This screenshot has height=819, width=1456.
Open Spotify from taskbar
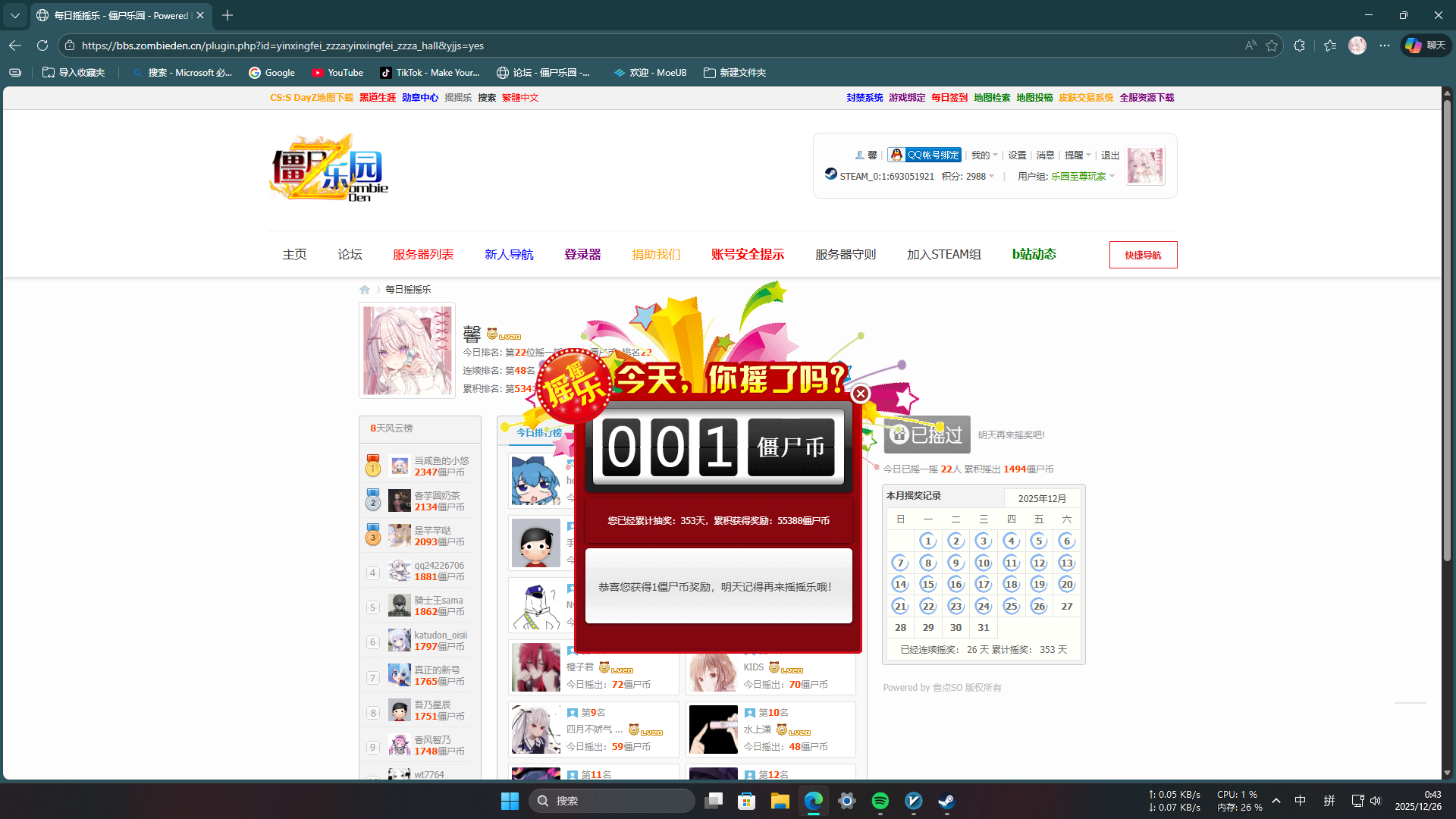click(880, 801)
